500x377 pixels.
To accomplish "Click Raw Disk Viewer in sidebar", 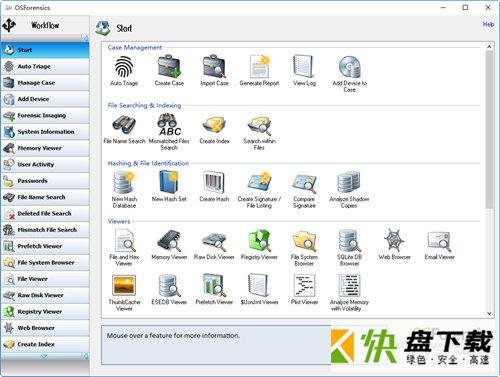I will pyautogui.click(x=45, y=295).
